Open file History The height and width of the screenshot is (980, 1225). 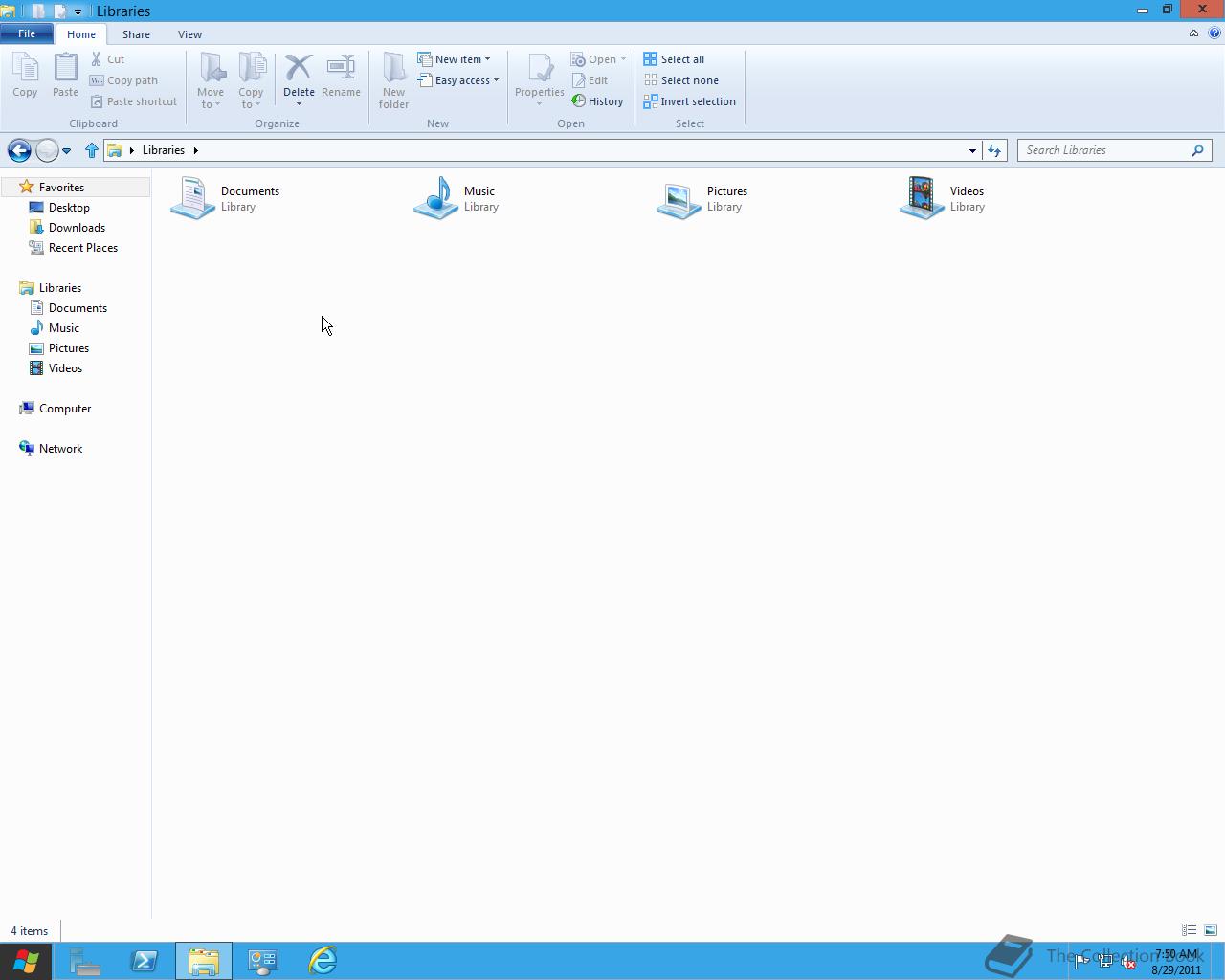pyautogui.click(x=597, y=101)
